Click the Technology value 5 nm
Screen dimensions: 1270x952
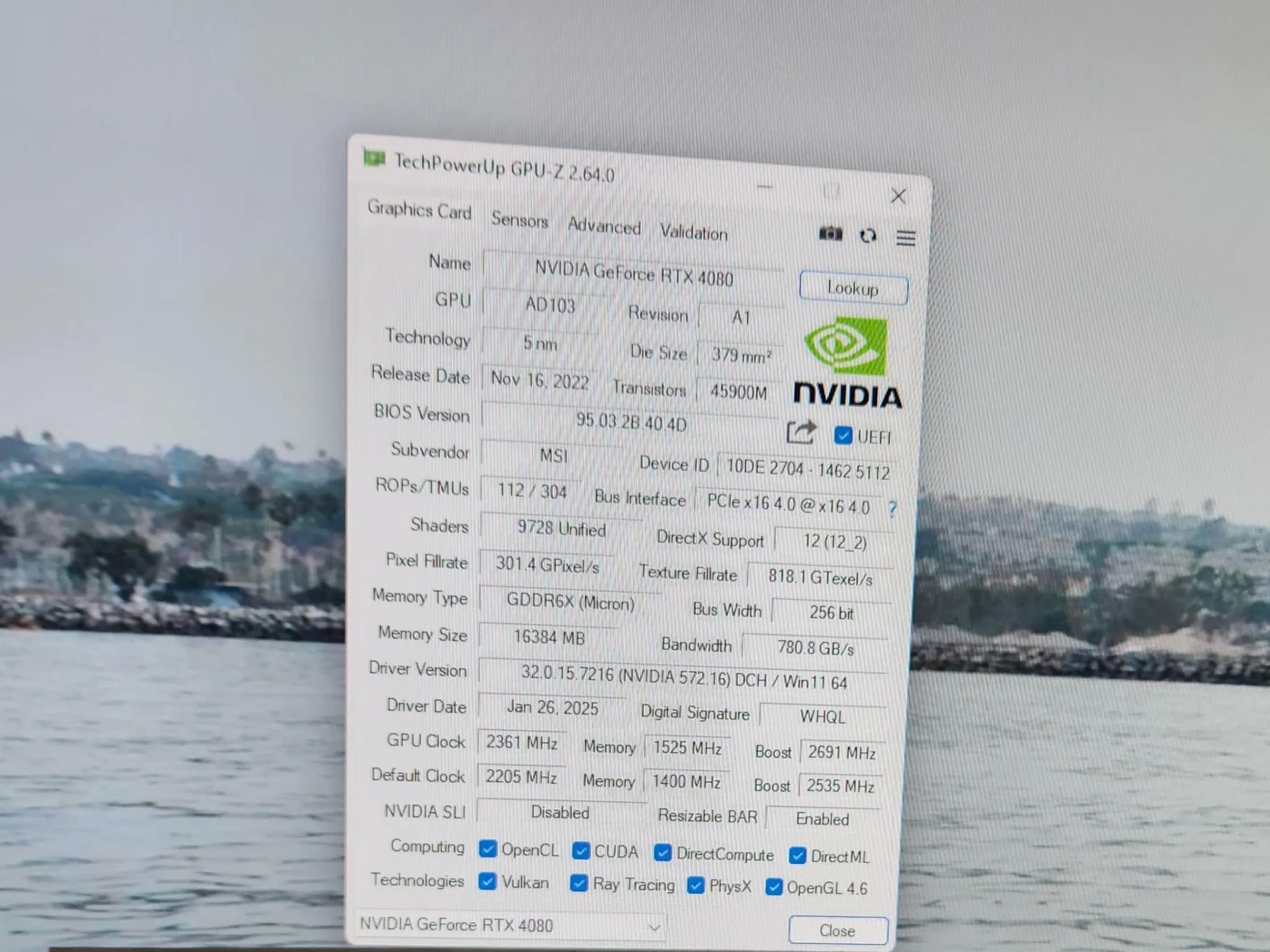tap(540, 343)
